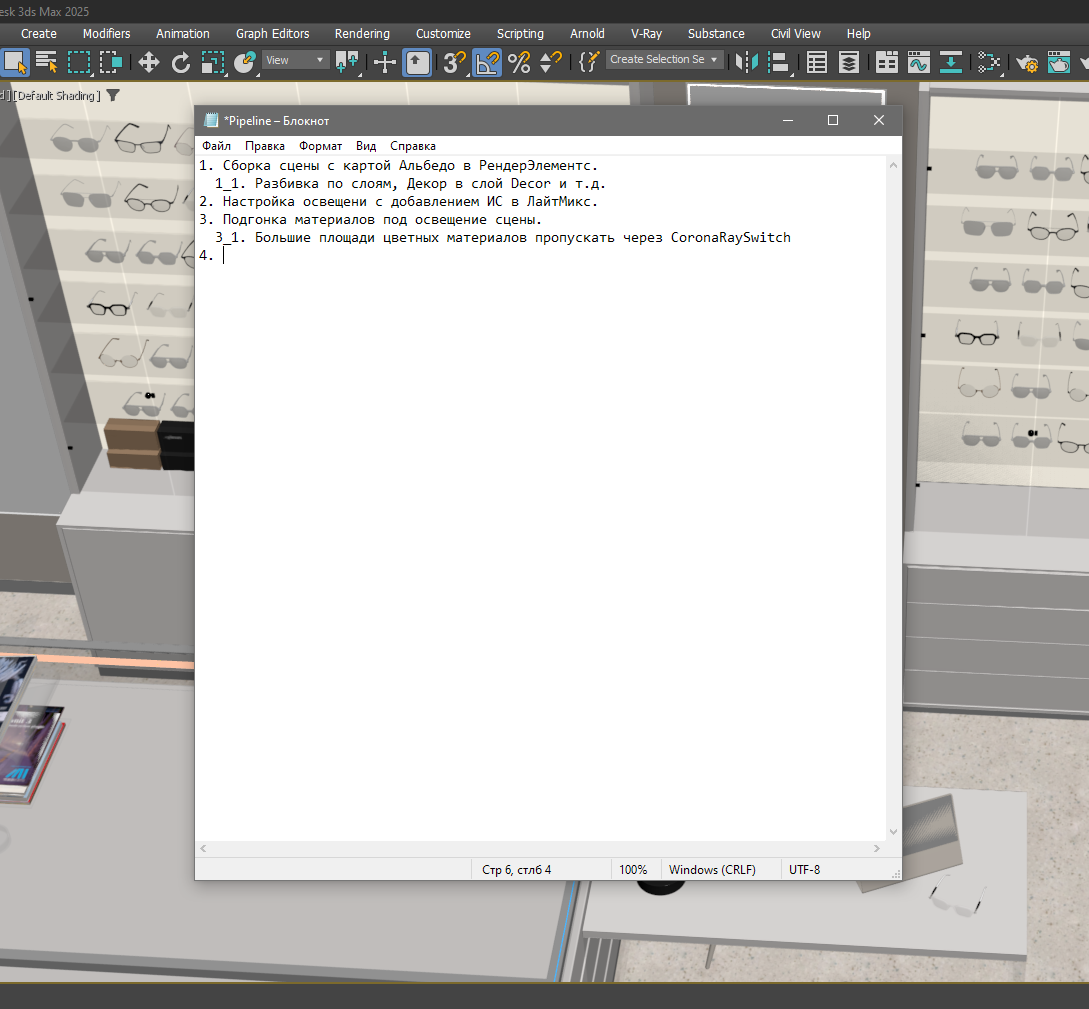
Task: Open Curve Editor
Action: tap(918, 62)
